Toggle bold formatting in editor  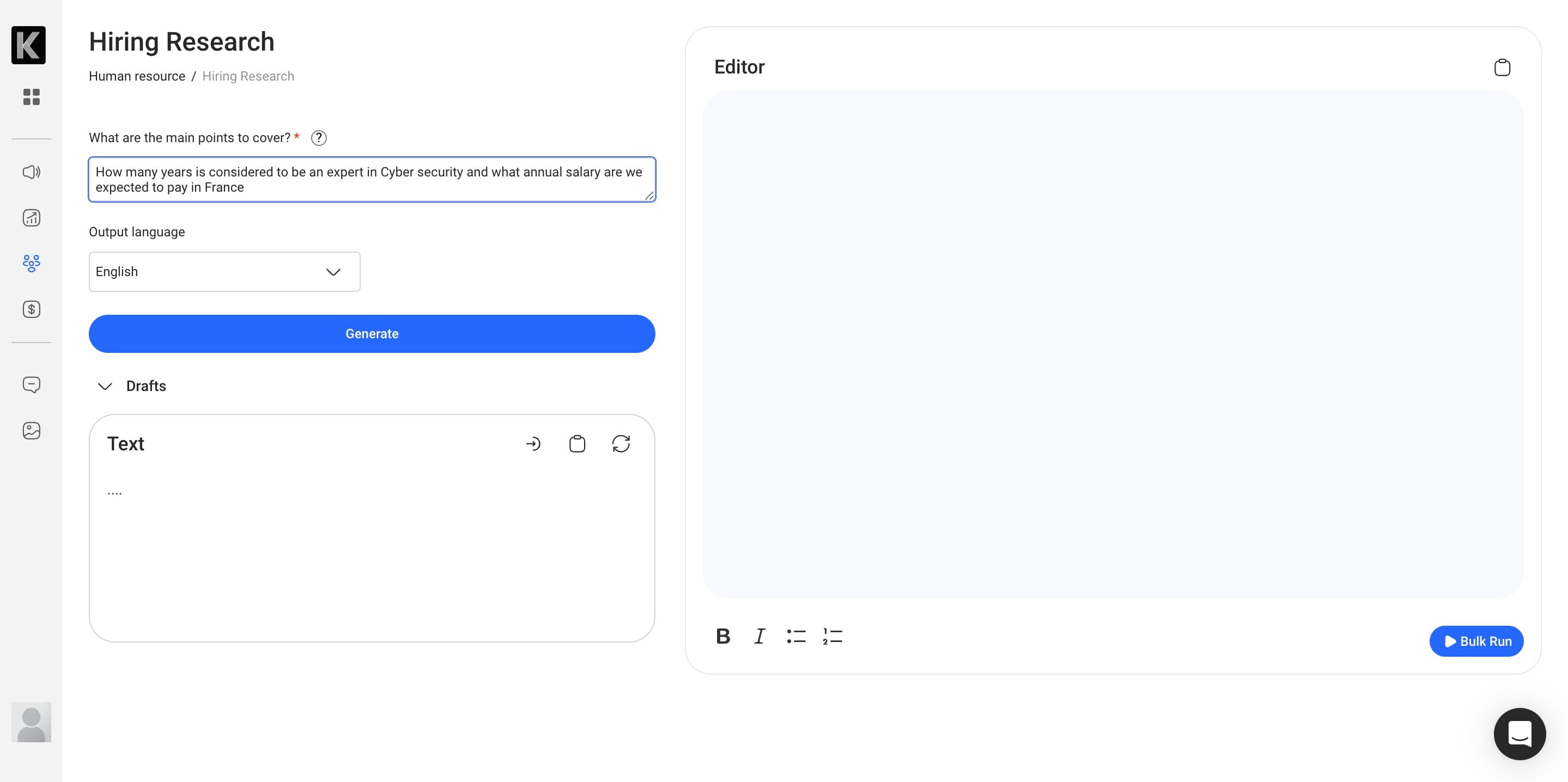point(722,637)
